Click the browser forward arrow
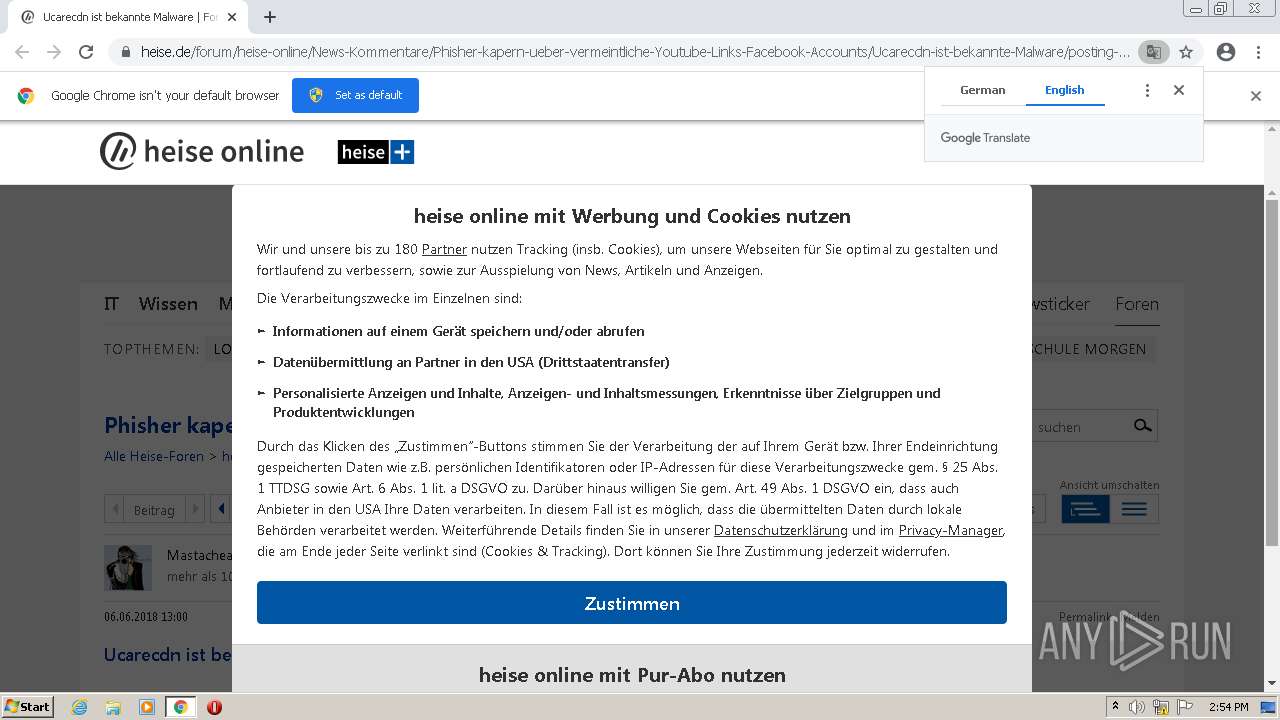Image resolution: width=1280 pixels, height=720 pixels. (x=54, y=52)
